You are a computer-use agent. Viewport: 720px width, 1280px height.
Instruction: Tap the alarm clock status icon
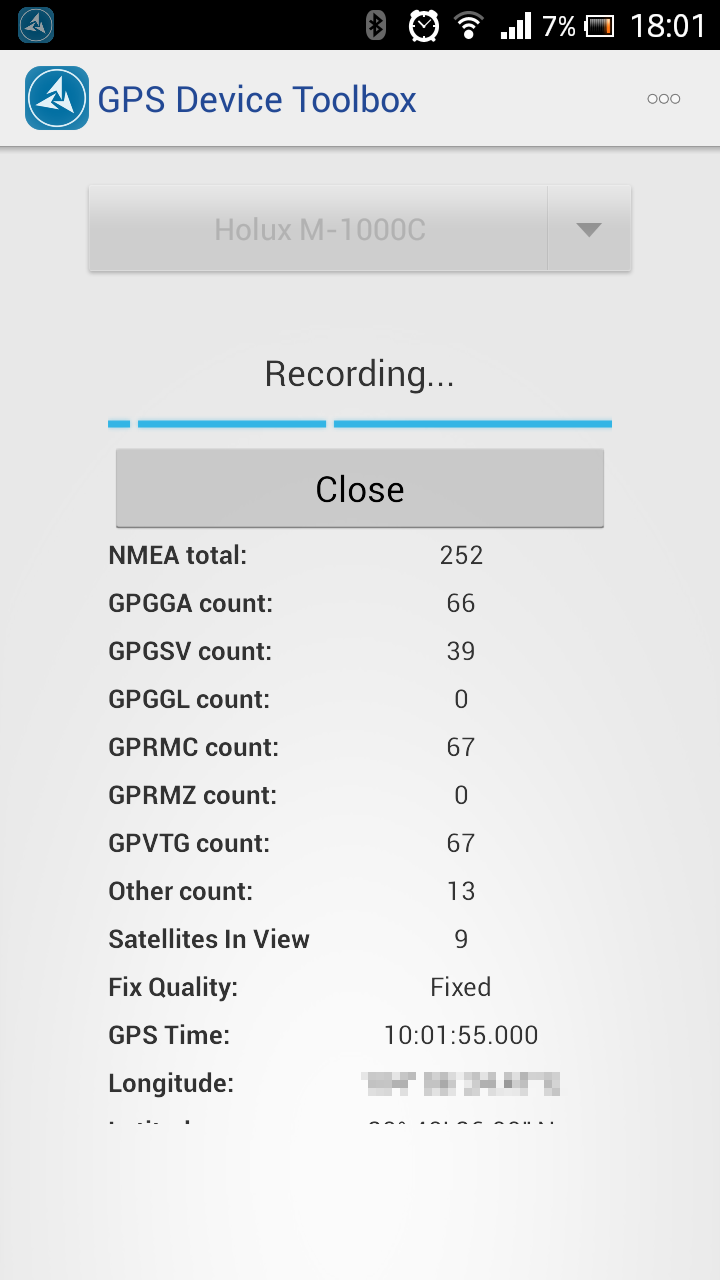[x=424, y=25]
